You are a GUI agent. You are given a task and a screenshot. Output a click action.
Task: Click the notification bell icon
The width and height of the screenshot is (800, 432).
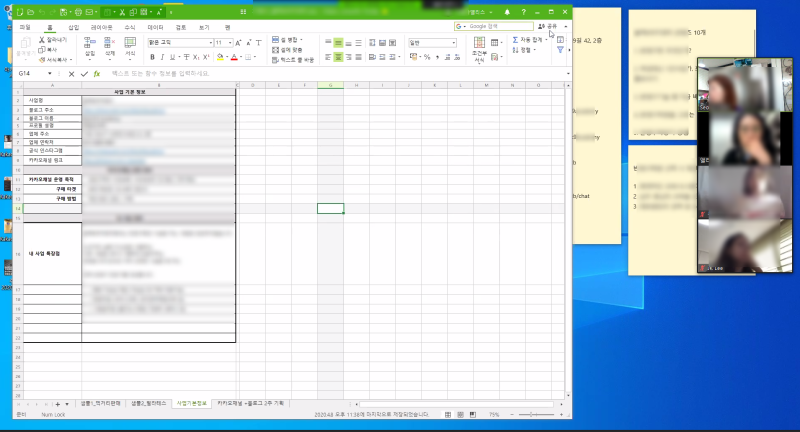click(x=507, y=12)
